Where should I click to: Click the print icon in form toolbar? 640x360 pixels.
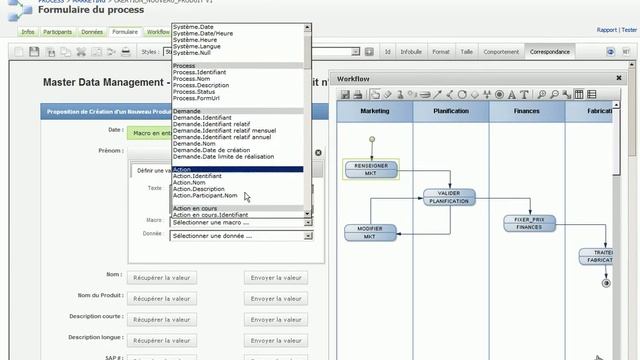tap(126, 52)
